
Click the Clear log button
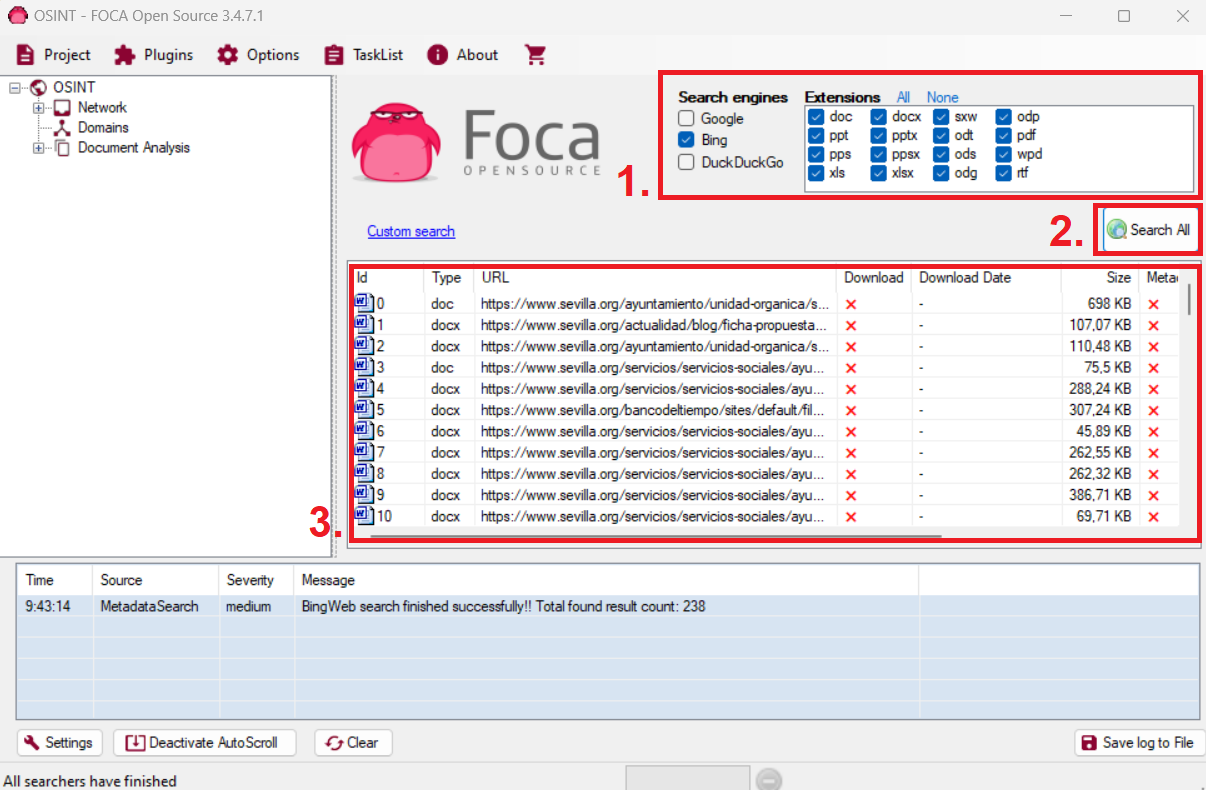click(353, 743)
